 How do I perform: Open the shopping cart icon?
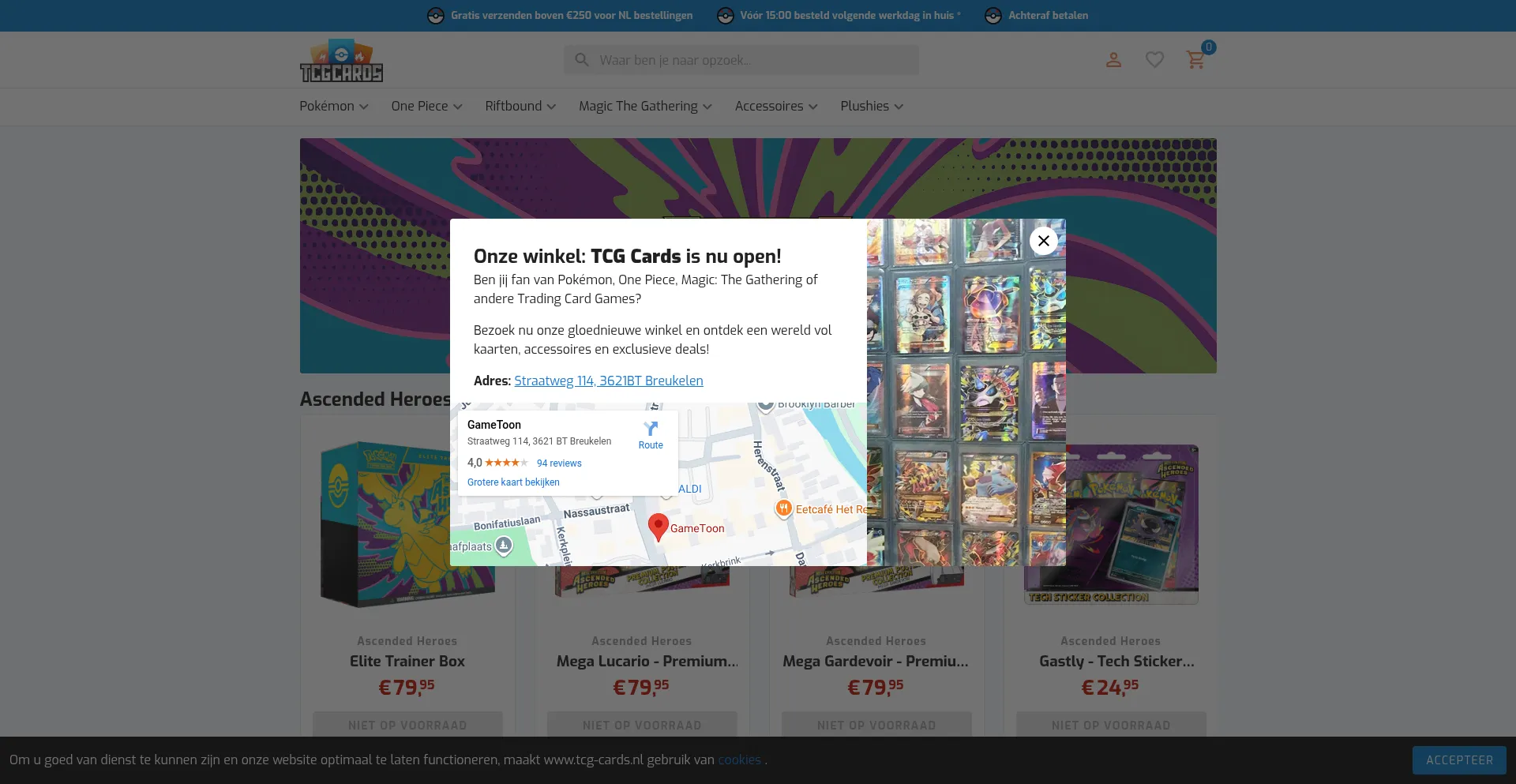1195,60
